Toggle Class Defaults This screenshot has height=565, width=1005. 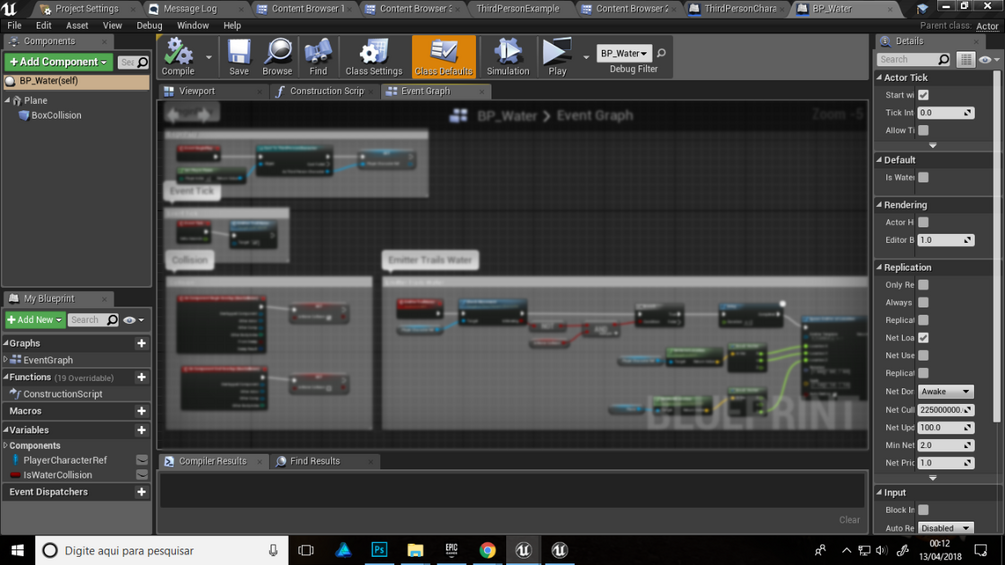(444, 57)
